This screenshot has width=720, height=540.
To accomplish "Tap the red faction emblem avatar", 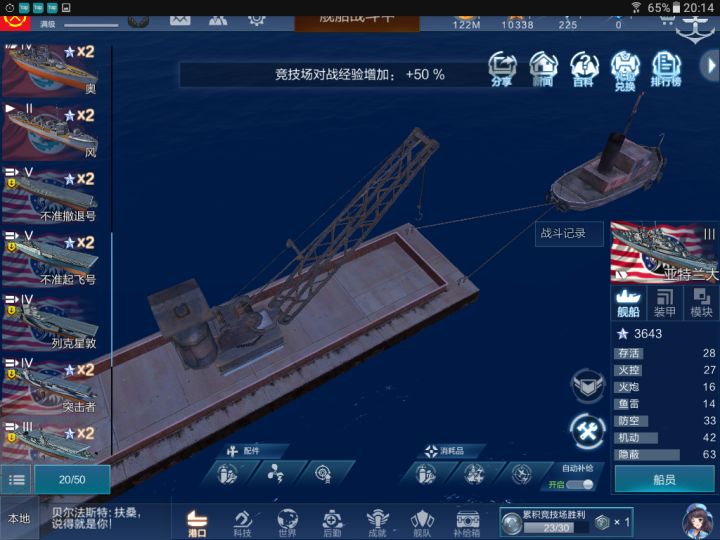I will [x=15, y=22].
